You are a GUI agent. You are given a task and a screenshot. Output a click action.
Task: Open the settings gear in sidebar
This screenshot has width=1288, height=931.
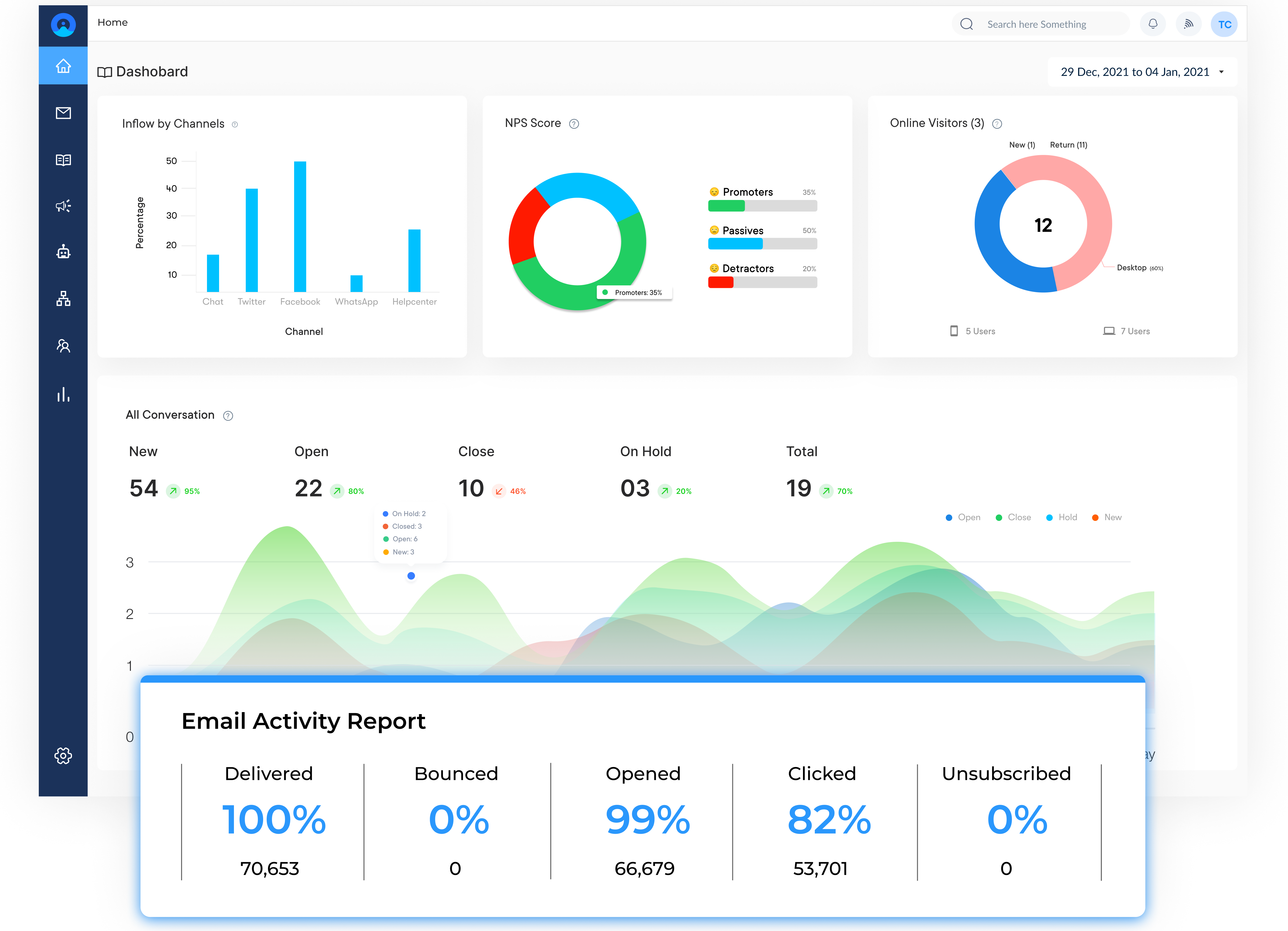click(x=63, y=755)
